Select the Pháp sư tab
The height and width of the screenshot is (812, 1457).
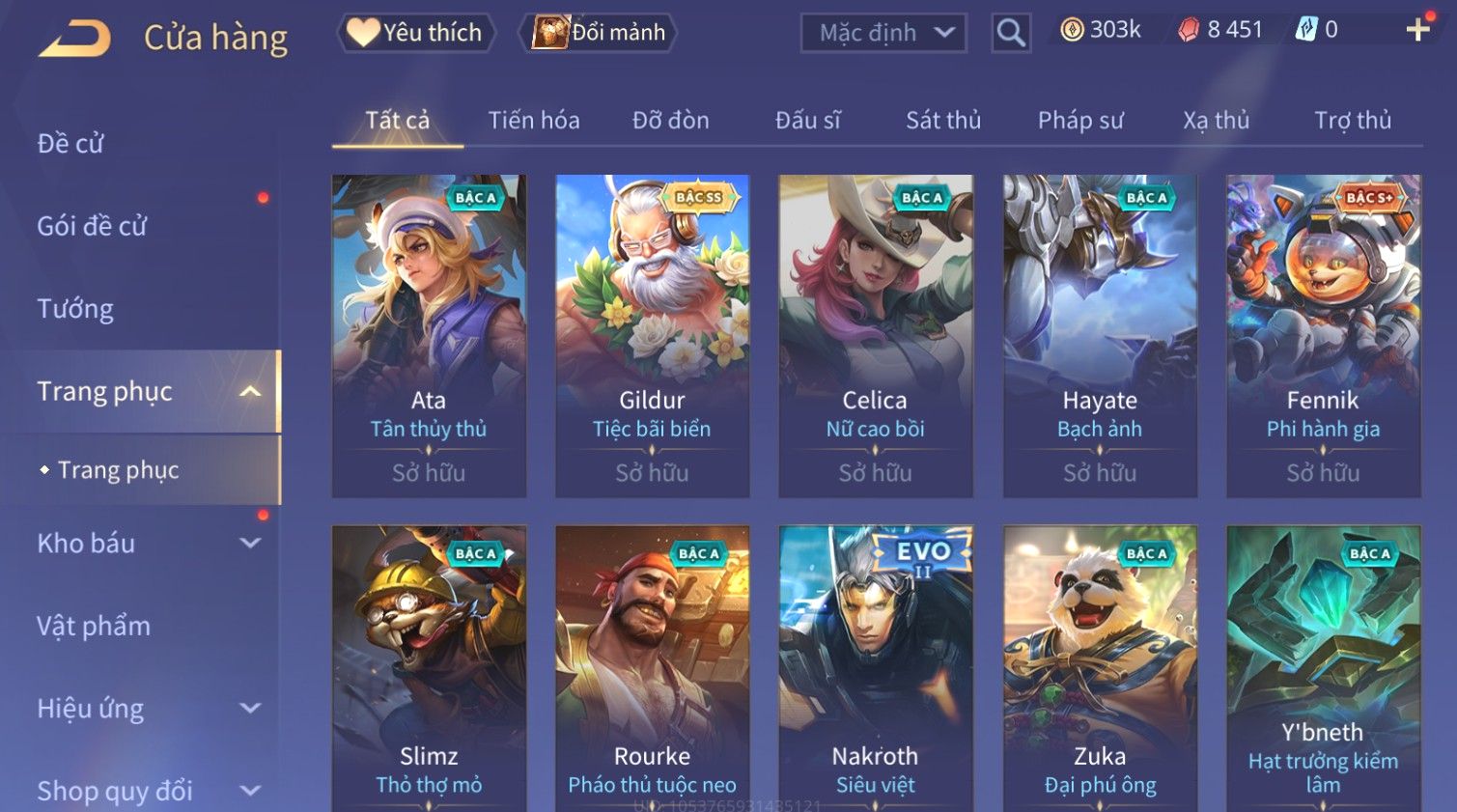coord(1080,120)
